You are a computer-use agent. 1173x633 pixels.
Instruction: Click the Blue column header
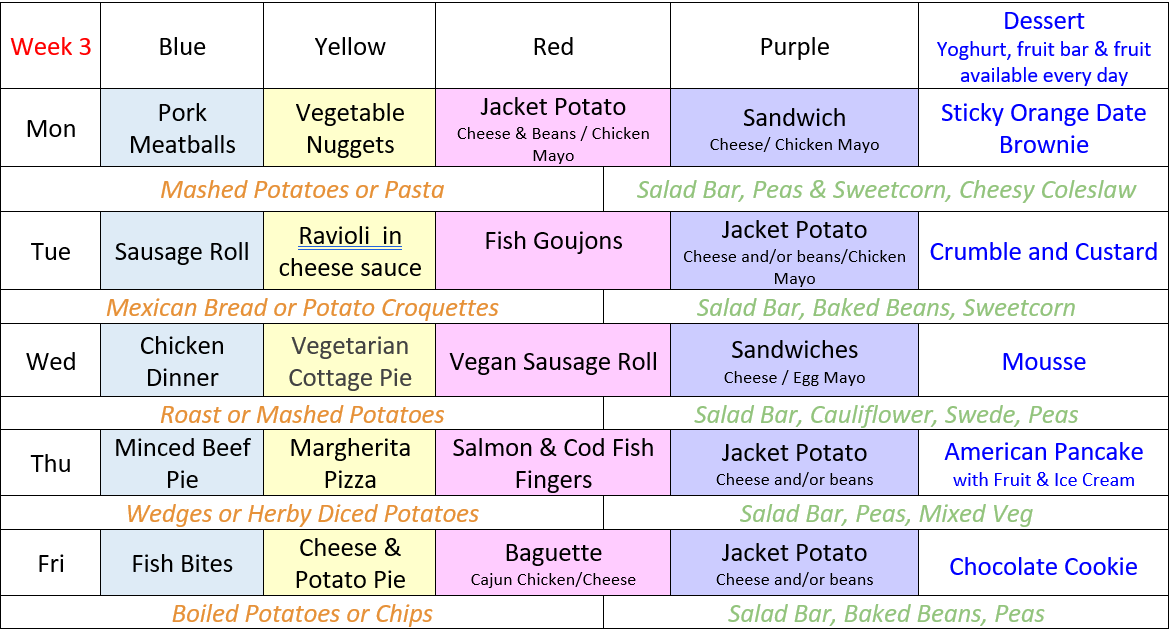click(183, 46)
